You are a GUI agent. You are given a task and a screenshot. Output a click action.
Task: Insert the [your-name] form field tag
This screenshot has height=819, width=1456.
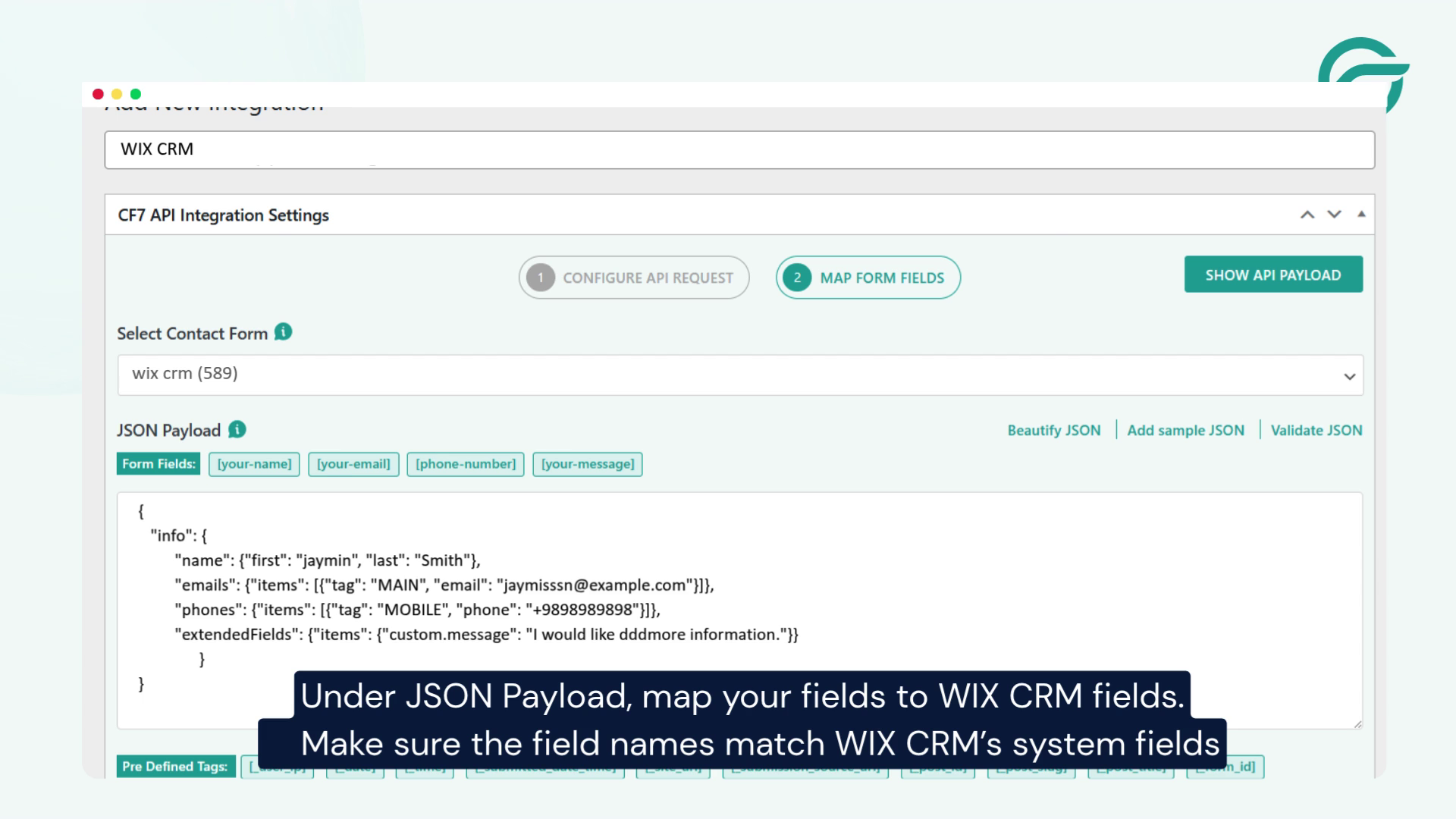click(254, 464)
